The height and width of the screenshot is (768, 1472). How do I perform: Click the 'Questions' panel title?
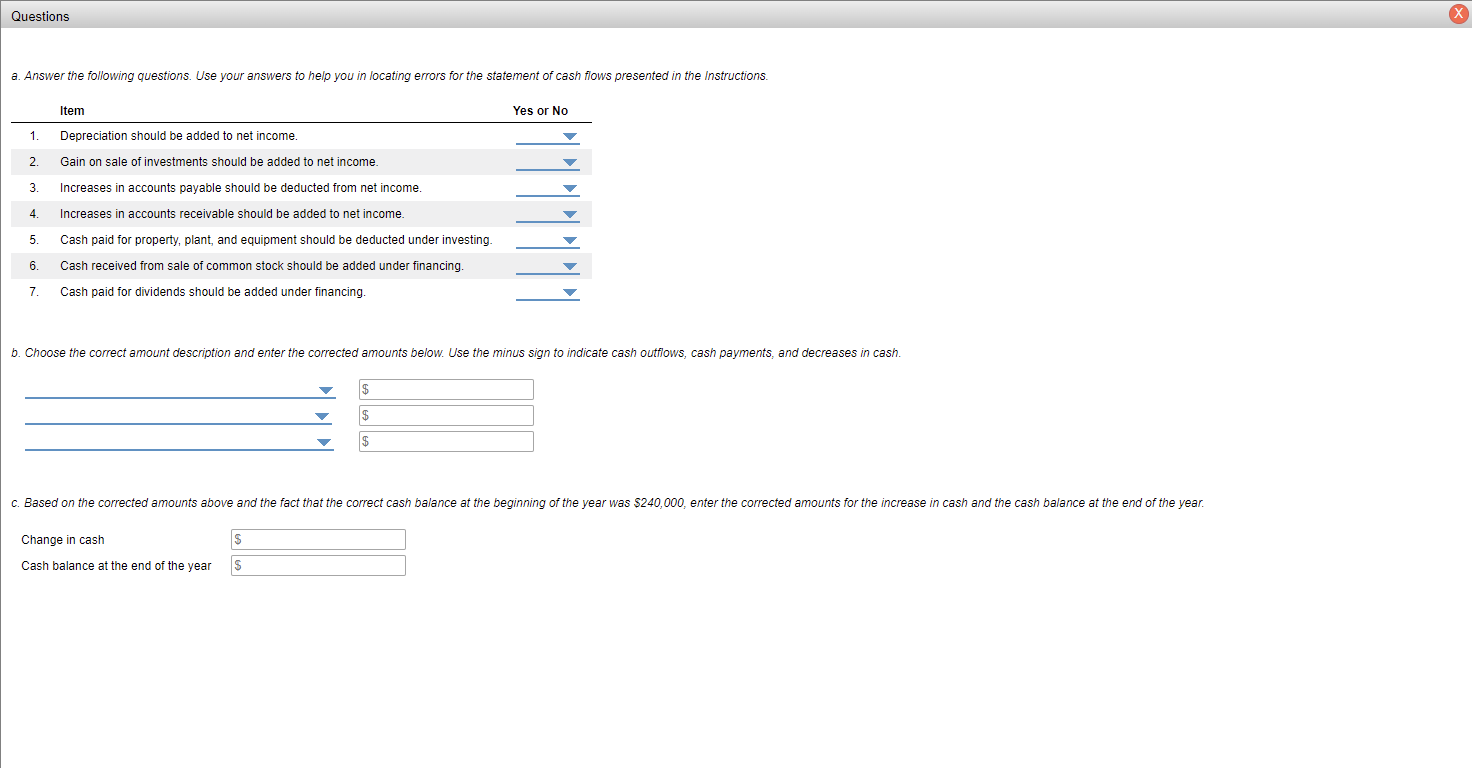tap(41, 17)
